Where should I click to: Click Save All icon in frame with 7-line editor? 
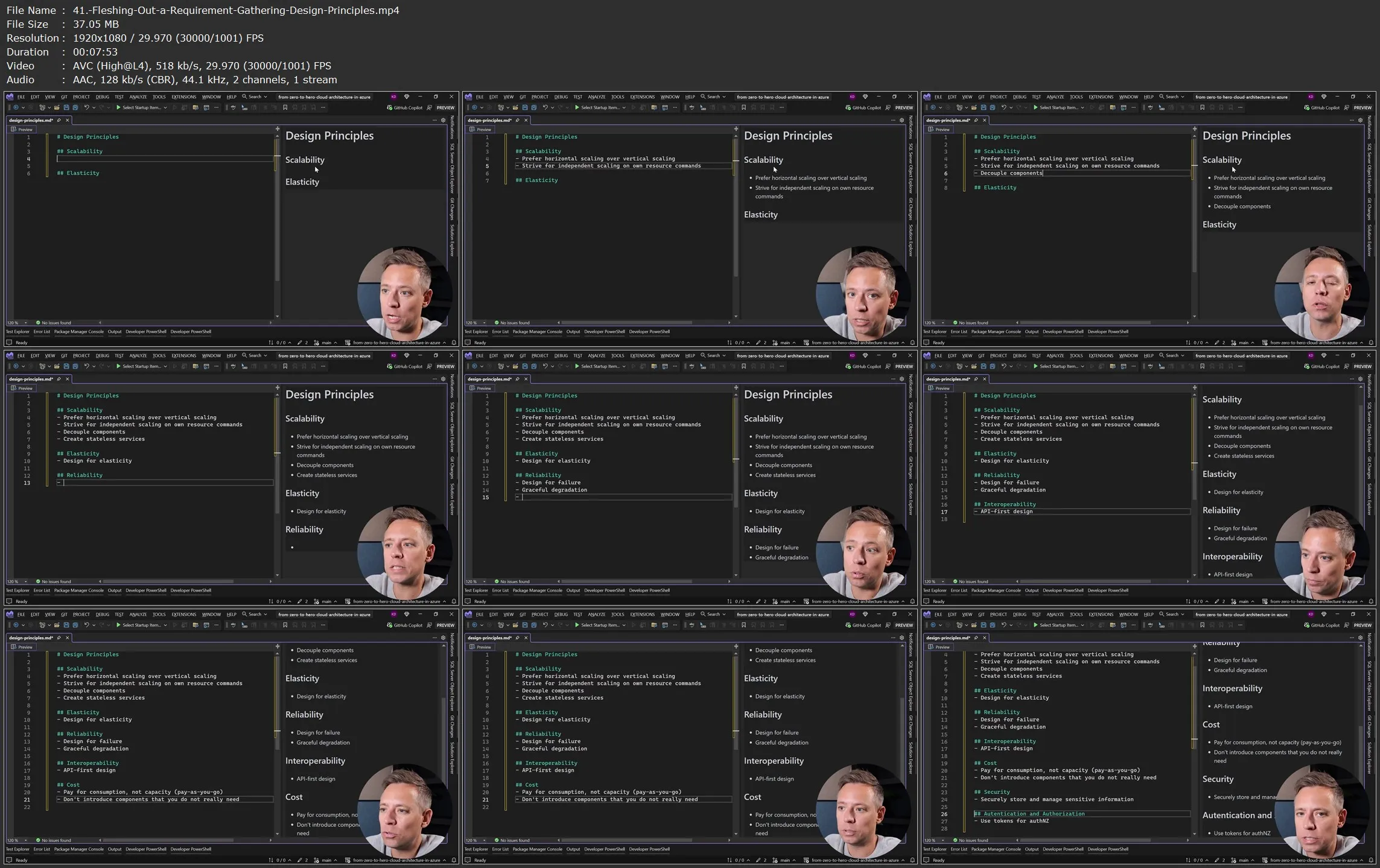(x=533, y=107)
